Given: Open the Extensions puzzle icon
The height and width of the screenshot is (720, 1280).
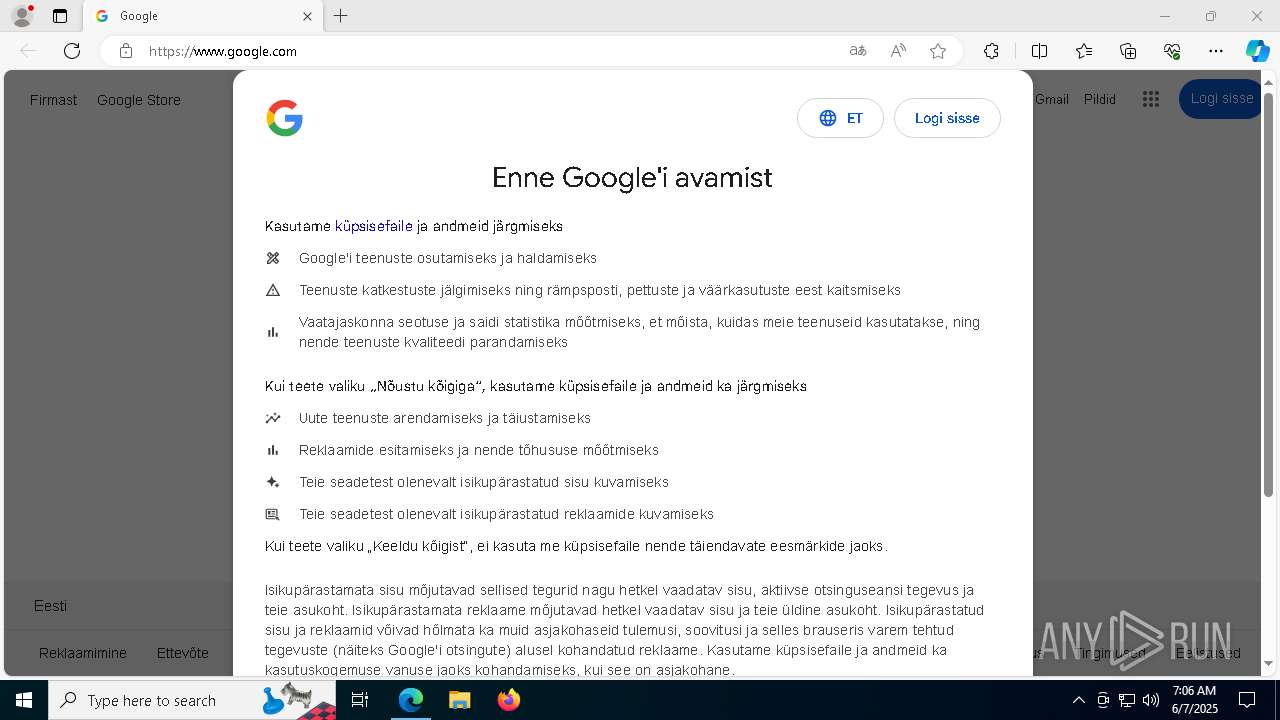Looking at the screenshot, I should pos(991,51).
